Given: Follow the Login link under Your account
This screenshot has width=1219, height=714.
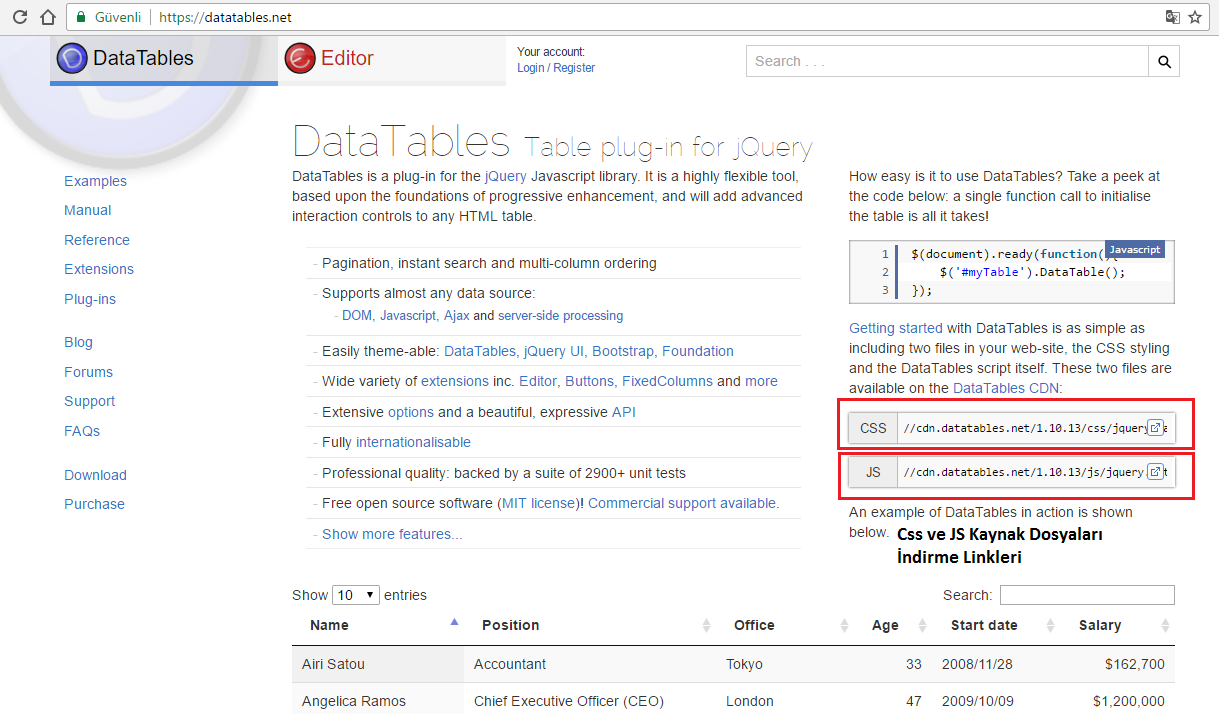Looking at the screenshot, I should pyautogui.click(x=530, y=67).
